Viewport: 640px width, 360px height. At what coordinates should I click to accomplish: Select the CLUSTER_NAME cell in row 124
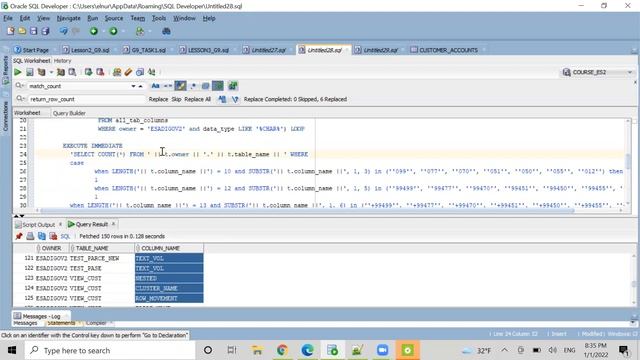169,288
